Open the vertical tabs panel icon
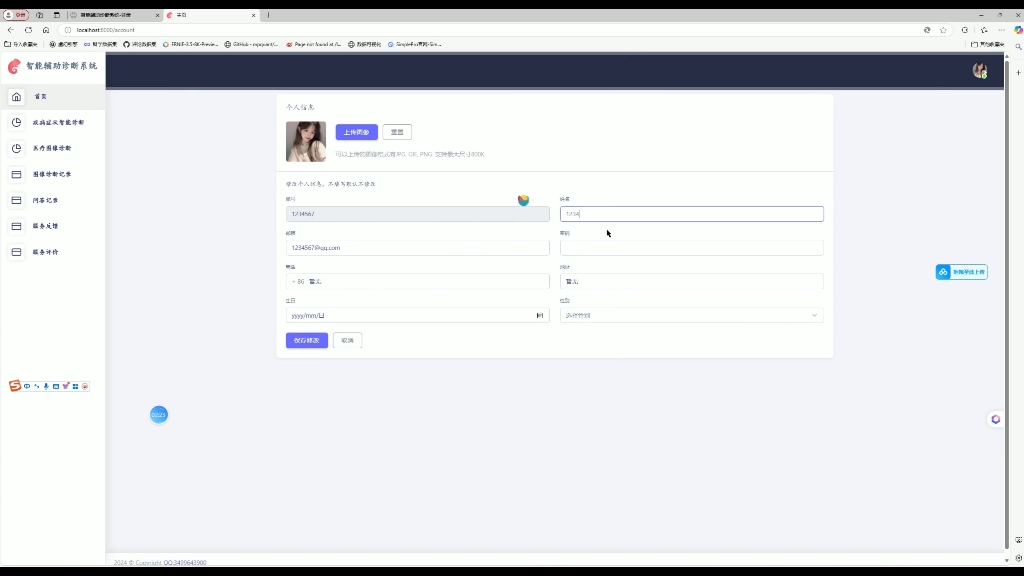This screenshot has height=576, width=1024. 57,15
